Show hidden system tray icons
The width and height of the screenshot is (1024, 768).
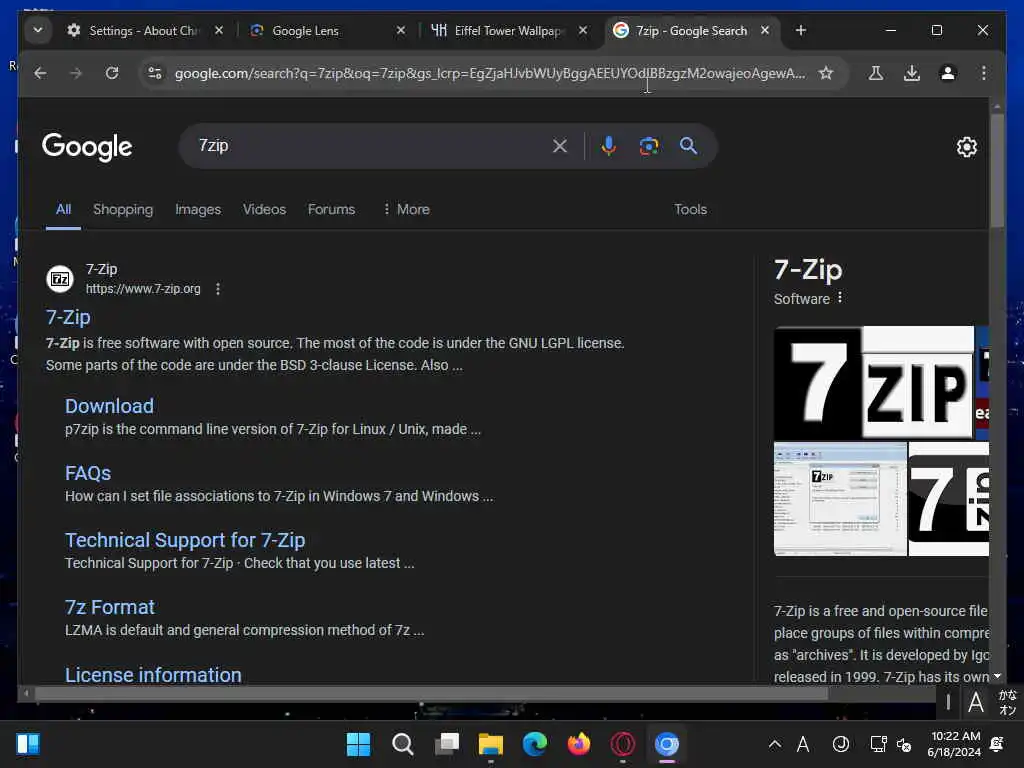pos(775,744)
